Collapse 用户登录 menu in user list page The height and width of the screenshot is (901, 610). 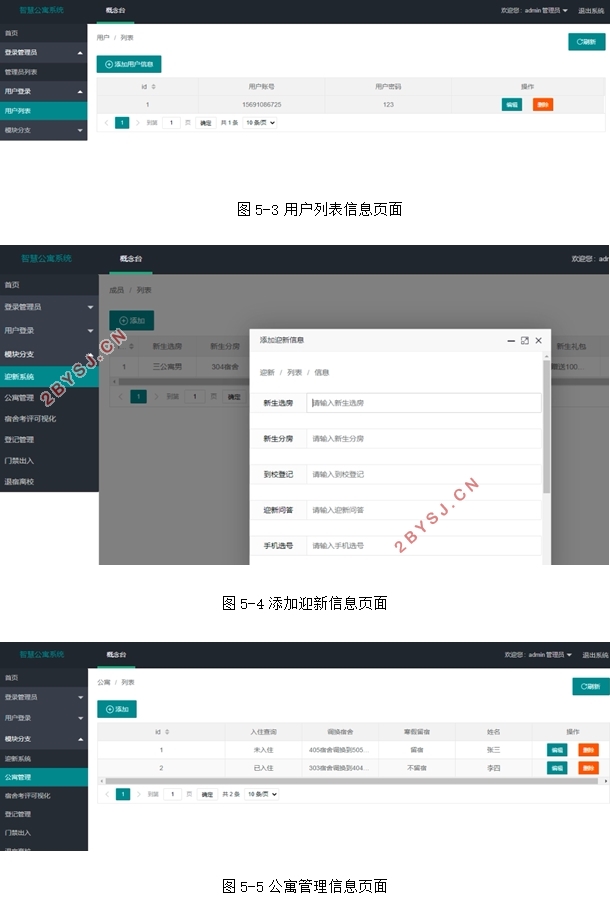[x=44, y=91]
